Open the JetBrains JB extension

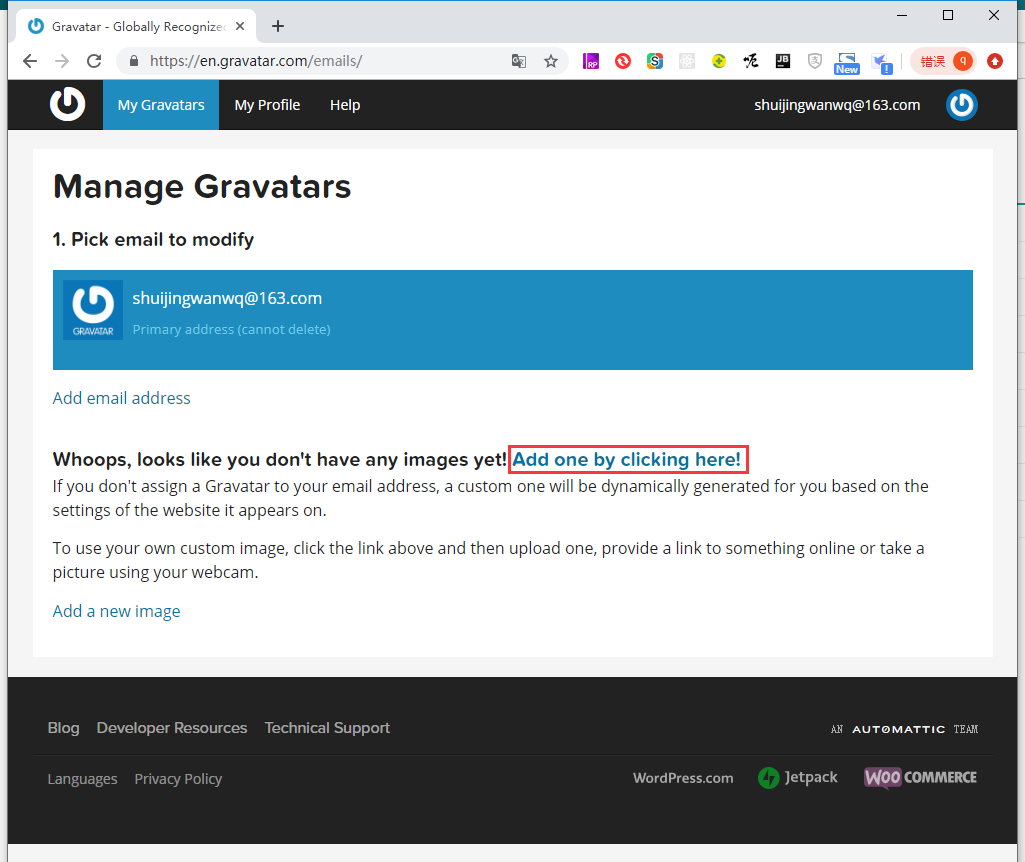(x=782, y=61)
